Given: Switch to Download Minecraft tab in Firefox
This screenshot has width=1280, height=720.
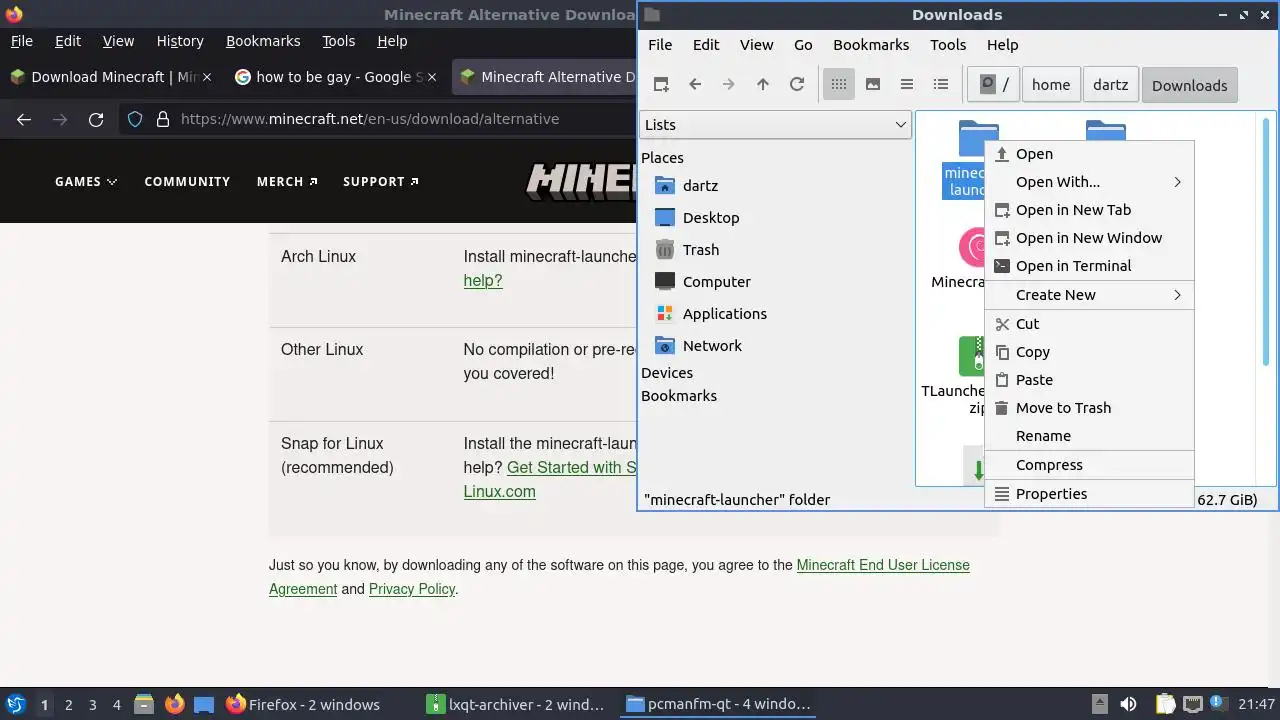Looking at the screenshot, I should click(x=112, y=77).
